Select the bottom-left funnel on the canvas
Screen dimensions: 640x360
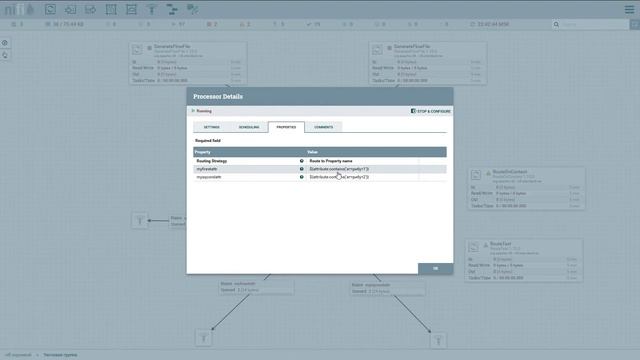click(x=204, y=338)
